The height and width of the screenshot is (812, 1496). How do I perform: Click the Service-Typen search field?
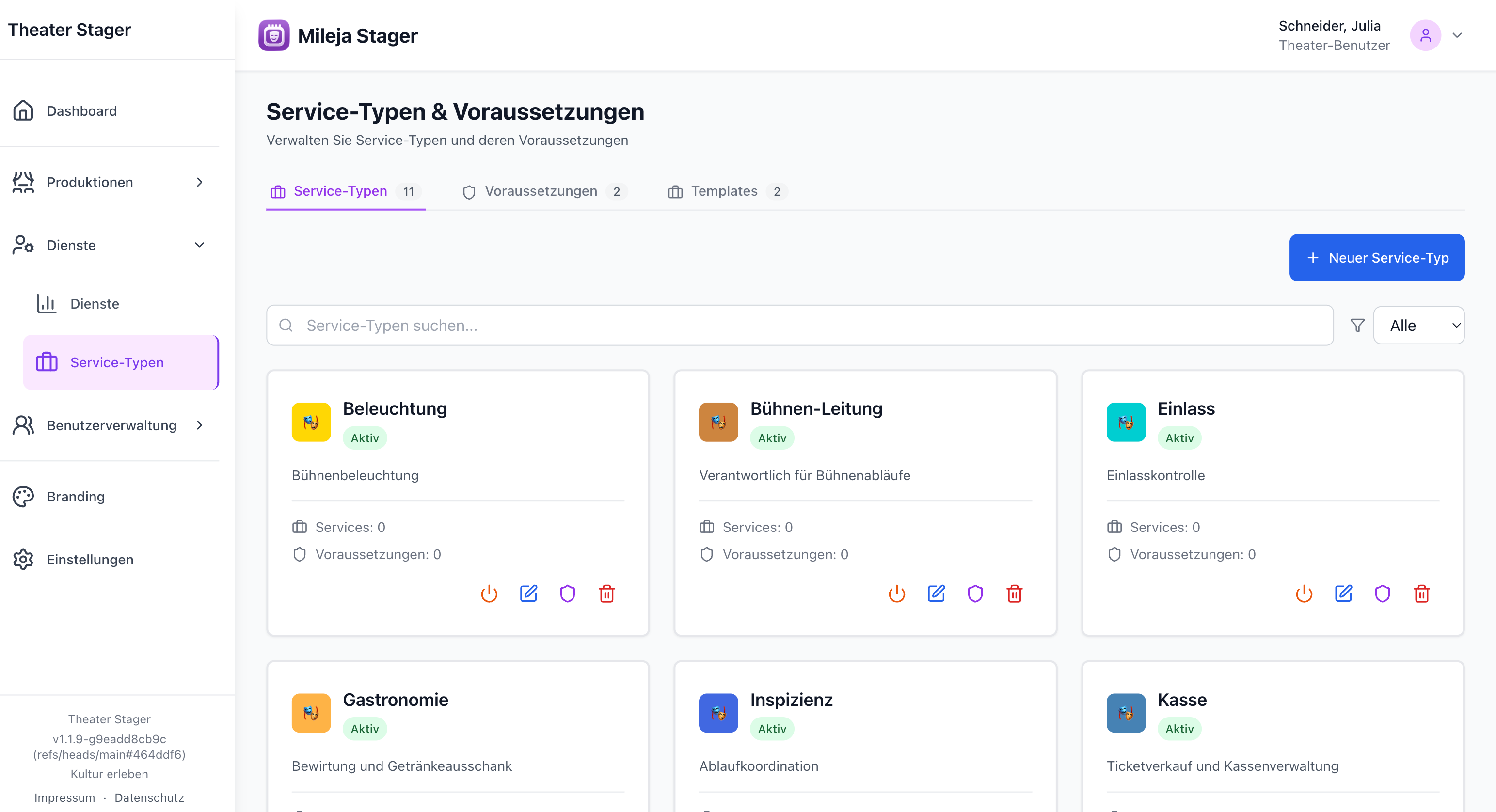(799, 325)
